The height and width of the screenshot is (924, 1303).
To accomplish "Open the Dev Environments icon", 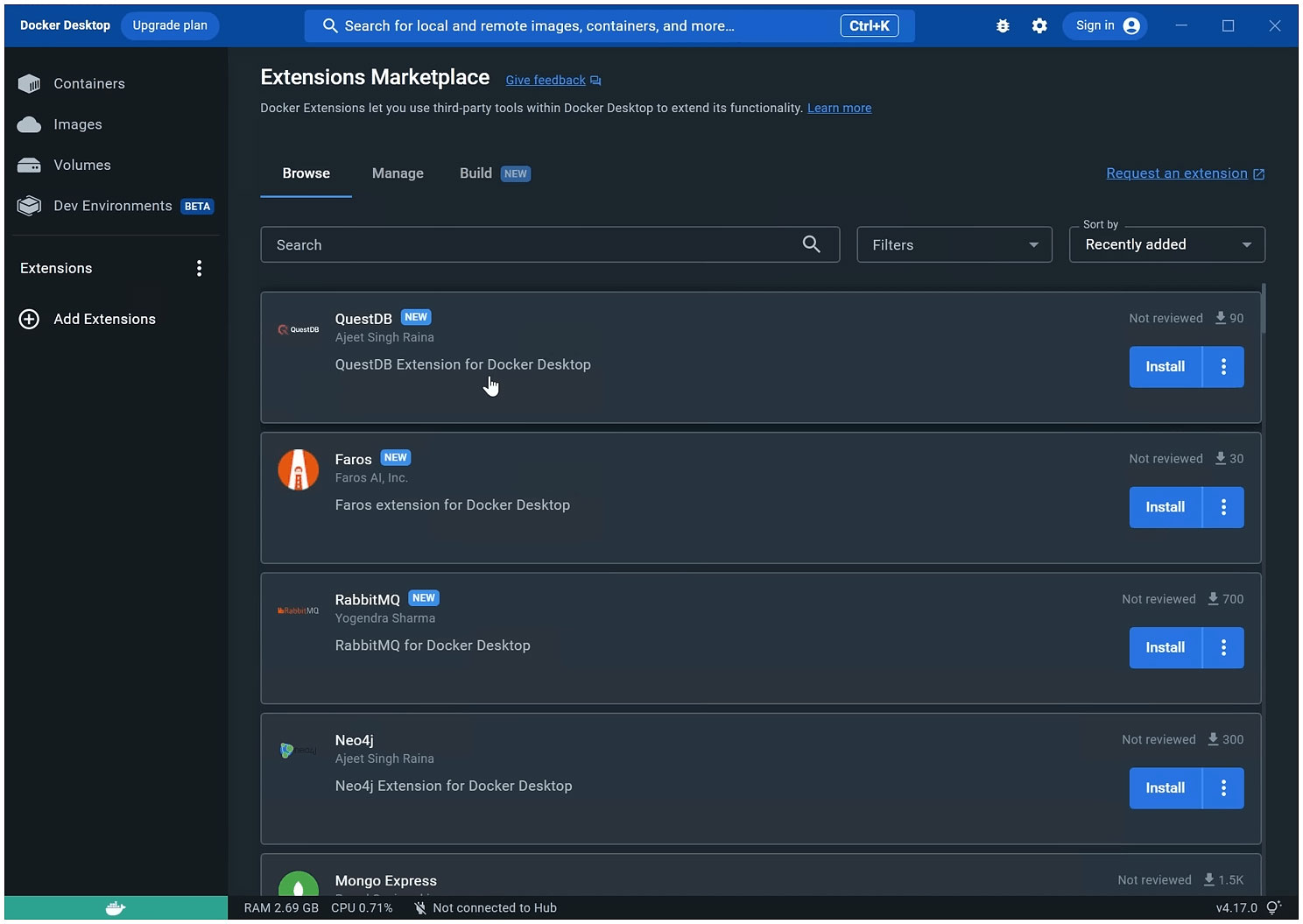I will point(29,206).
